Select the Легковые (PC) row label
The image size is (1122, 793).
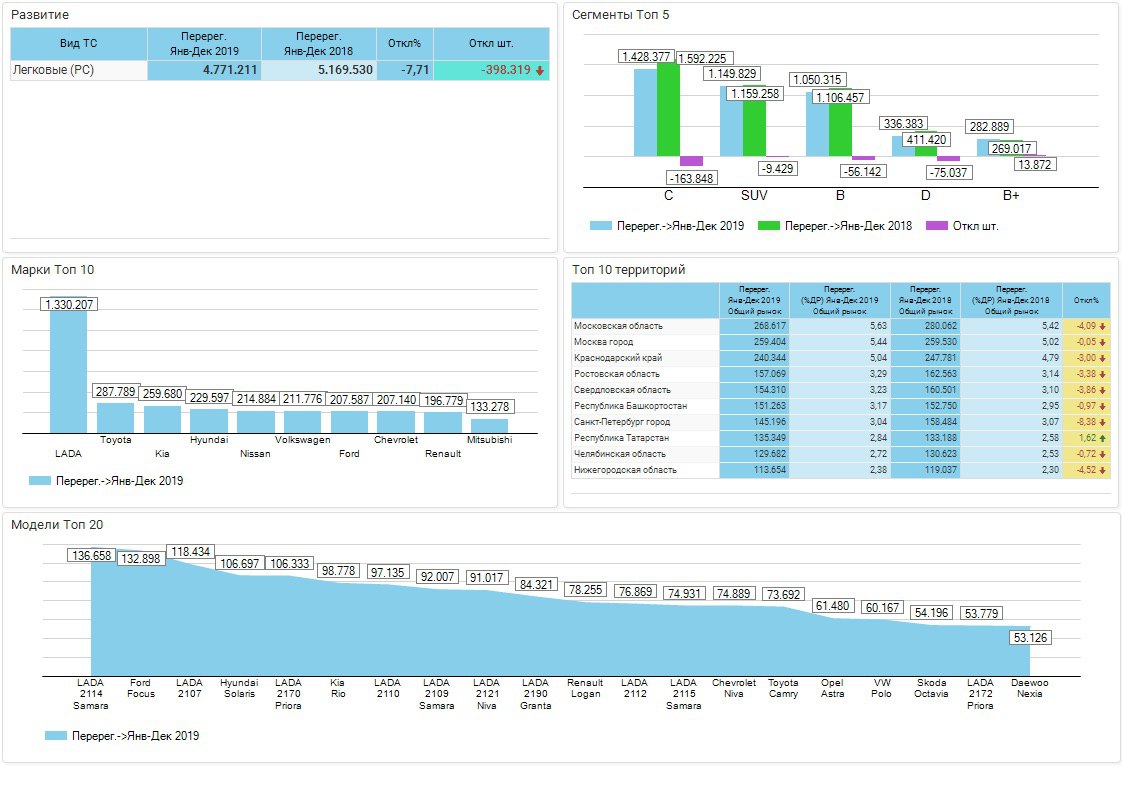(54, 70)
